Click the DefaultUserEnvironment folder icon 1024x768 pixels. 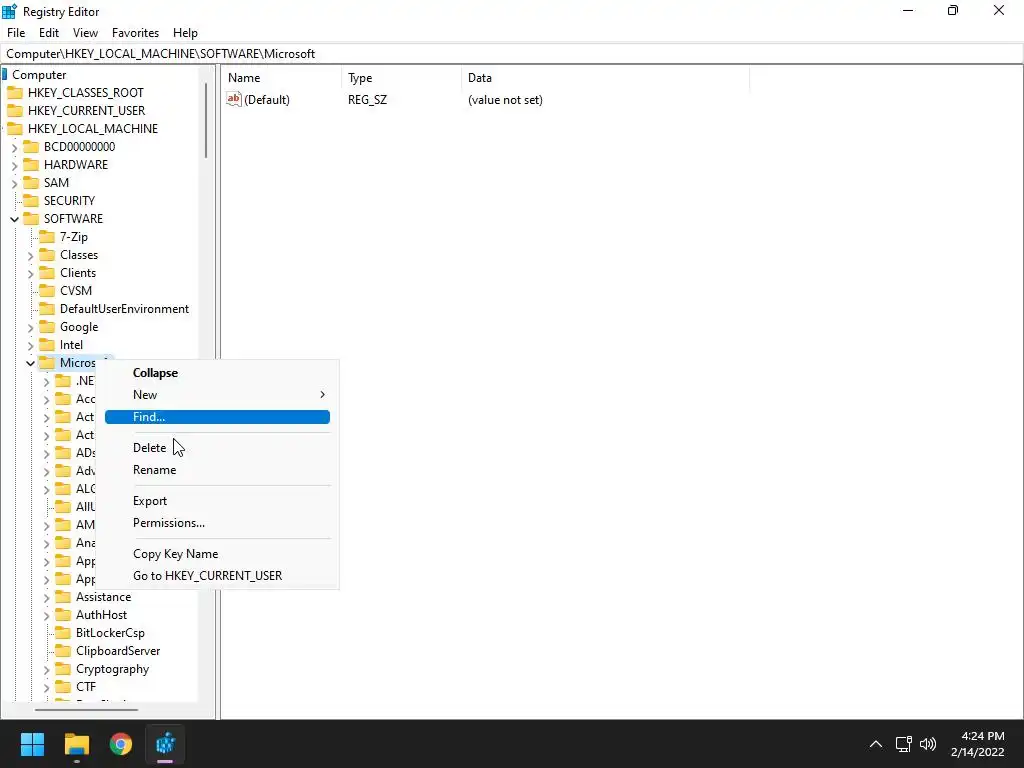(47, 308)
